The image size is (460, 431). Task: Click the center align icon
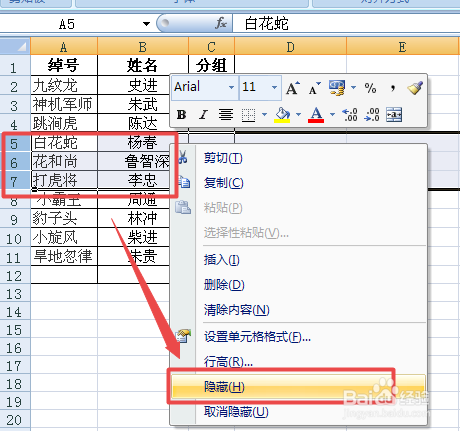[x=226, y=115]
